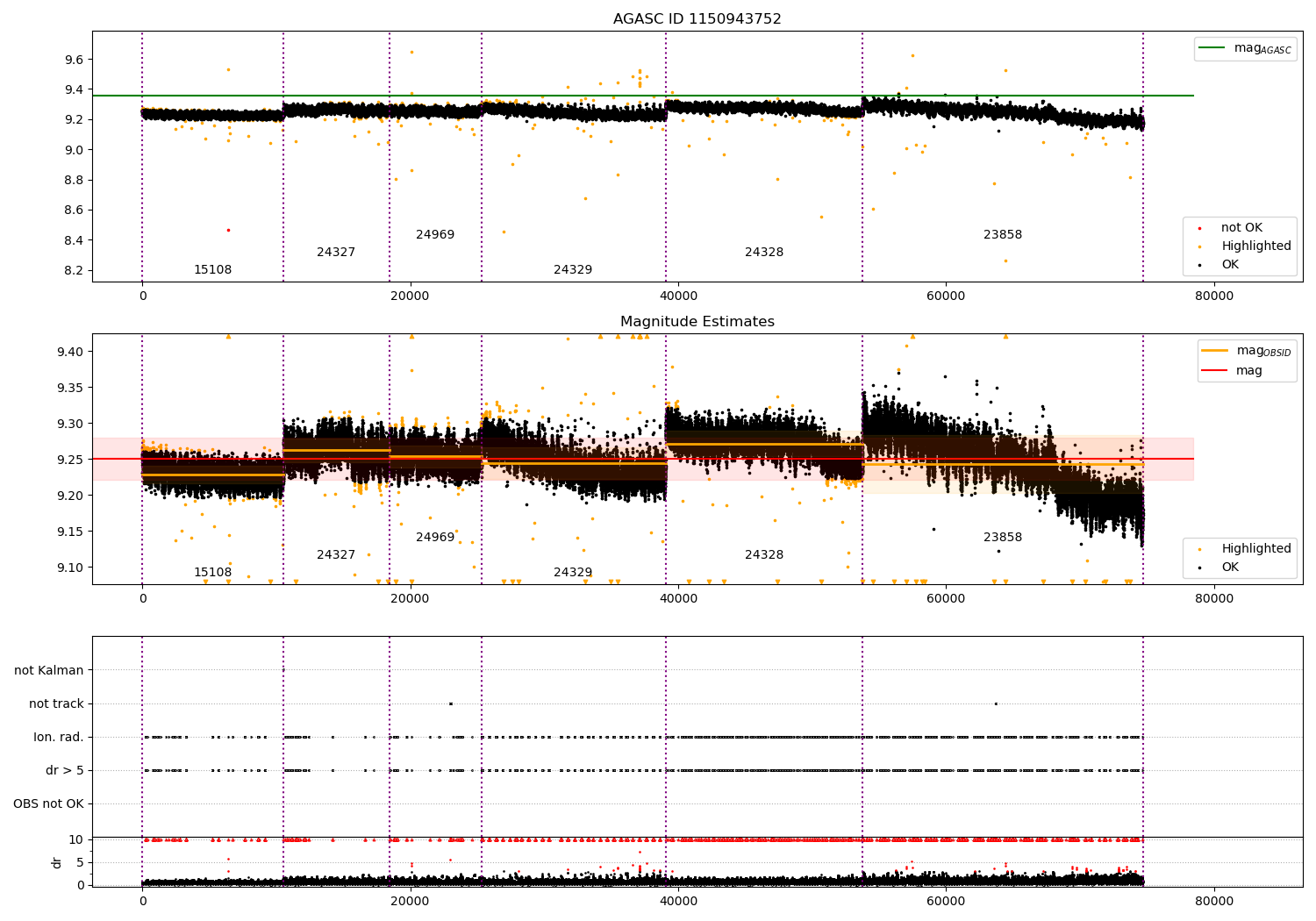Click y-axis tick 9.30 in Magnitude Estimates
Screen dimensions: 1316x921
pyautogui.click(x=70, y=424)
